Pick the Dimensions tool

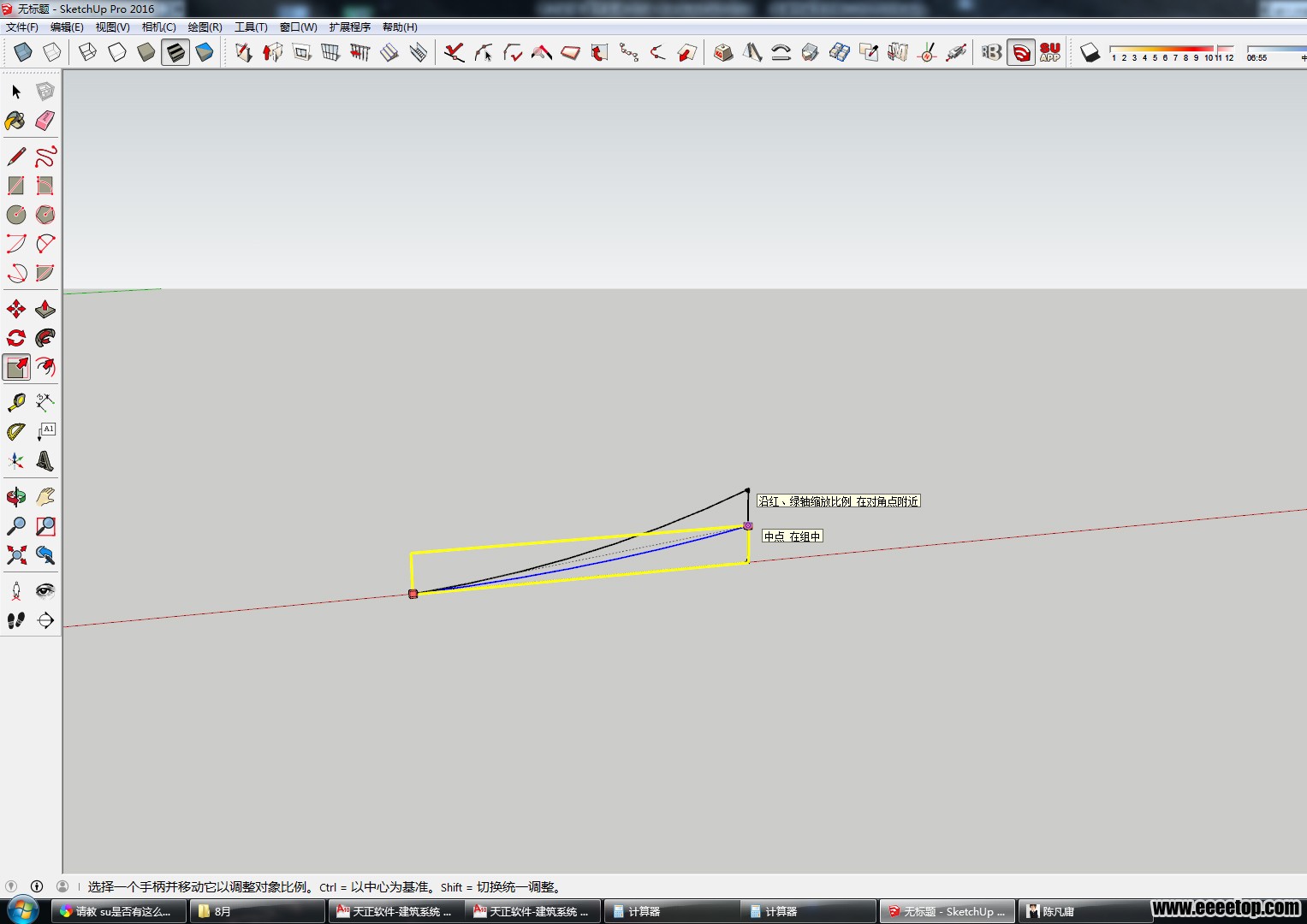(45, 402)
